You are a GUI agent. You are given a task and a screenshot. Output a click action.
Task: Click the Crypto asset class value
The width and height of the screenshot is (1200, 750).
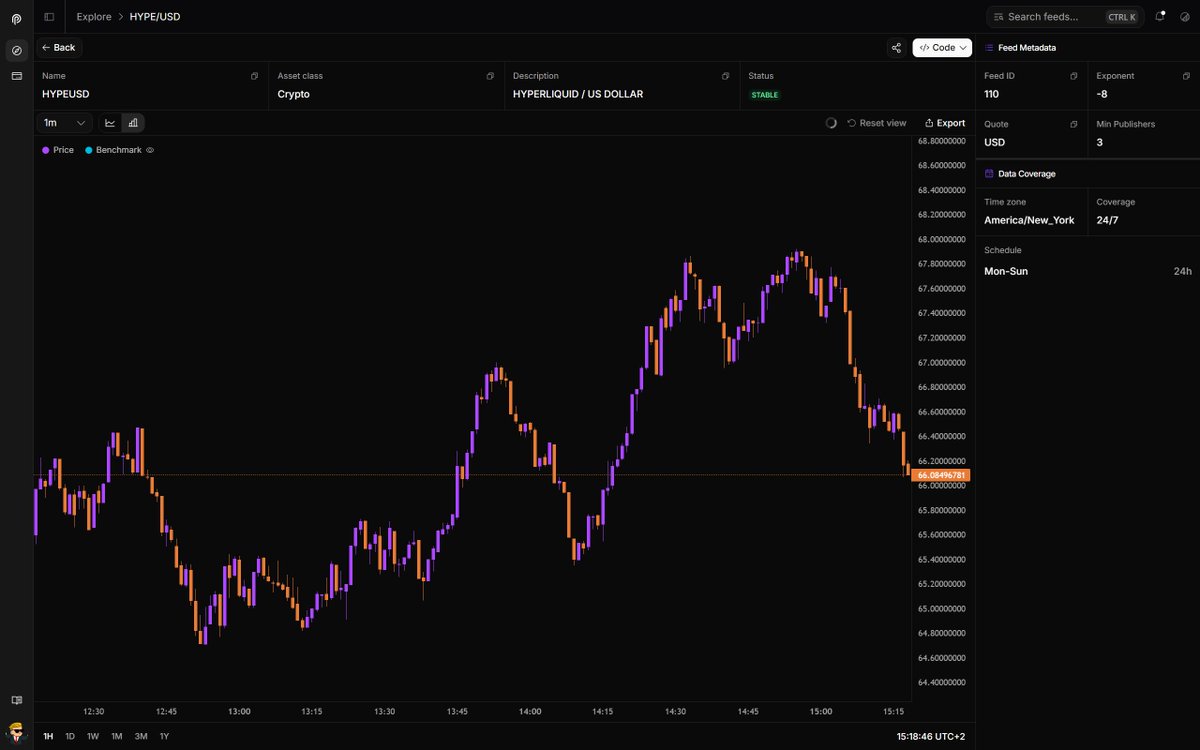(x=294, y=94)
